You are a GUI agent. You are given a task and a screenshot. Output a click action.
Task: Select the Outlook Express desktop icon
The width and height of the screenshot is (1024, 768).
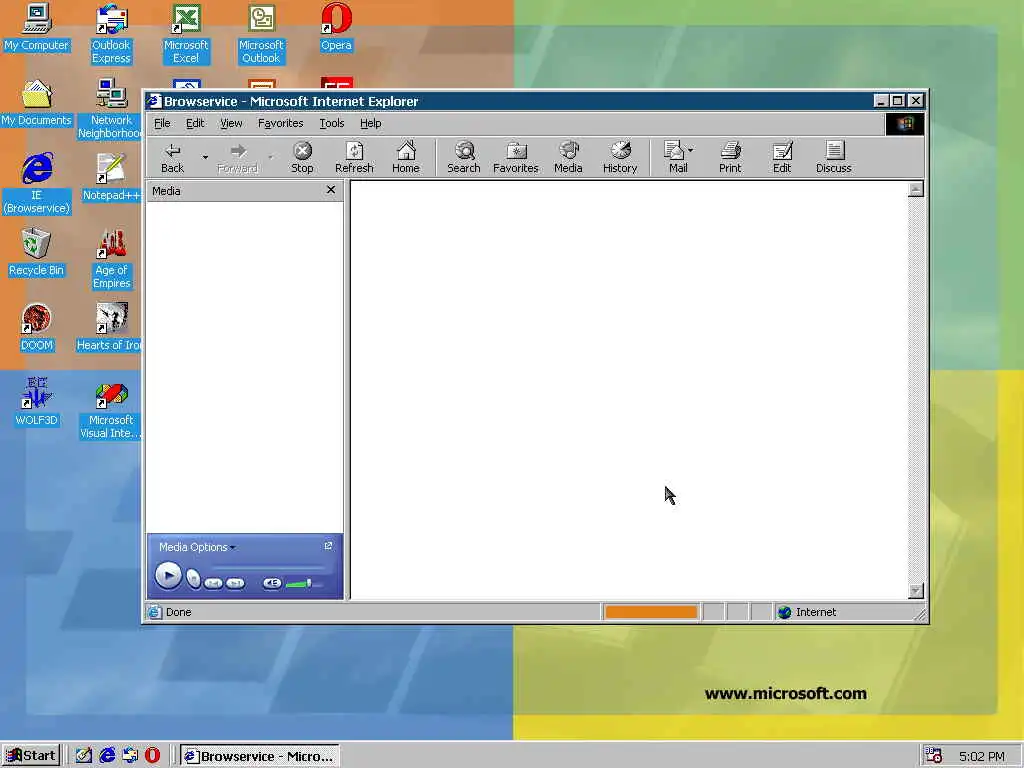pyautogui.click(x=111, y=34)
